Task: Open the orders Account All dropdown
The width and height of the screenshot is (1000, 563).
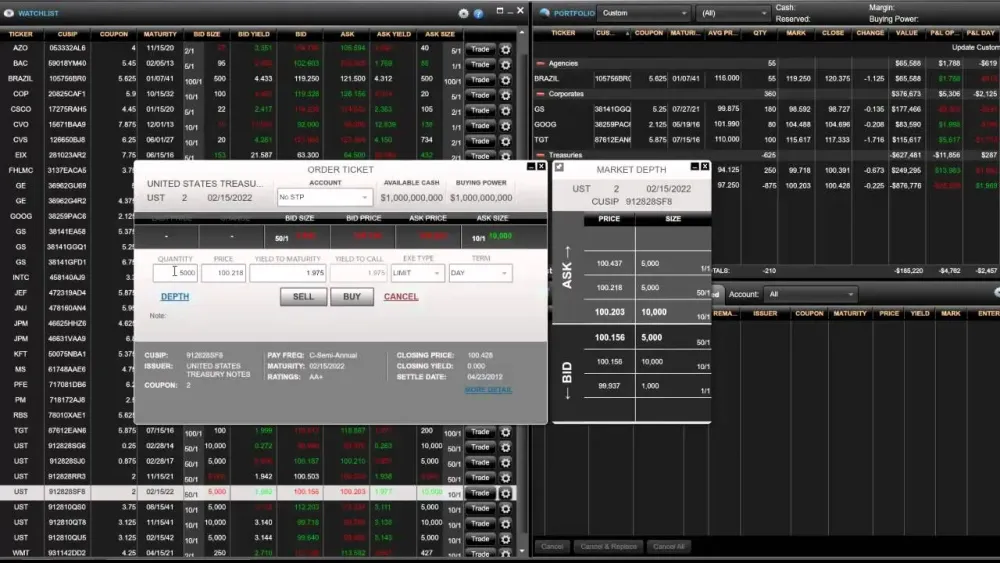Action: [811, 294]
